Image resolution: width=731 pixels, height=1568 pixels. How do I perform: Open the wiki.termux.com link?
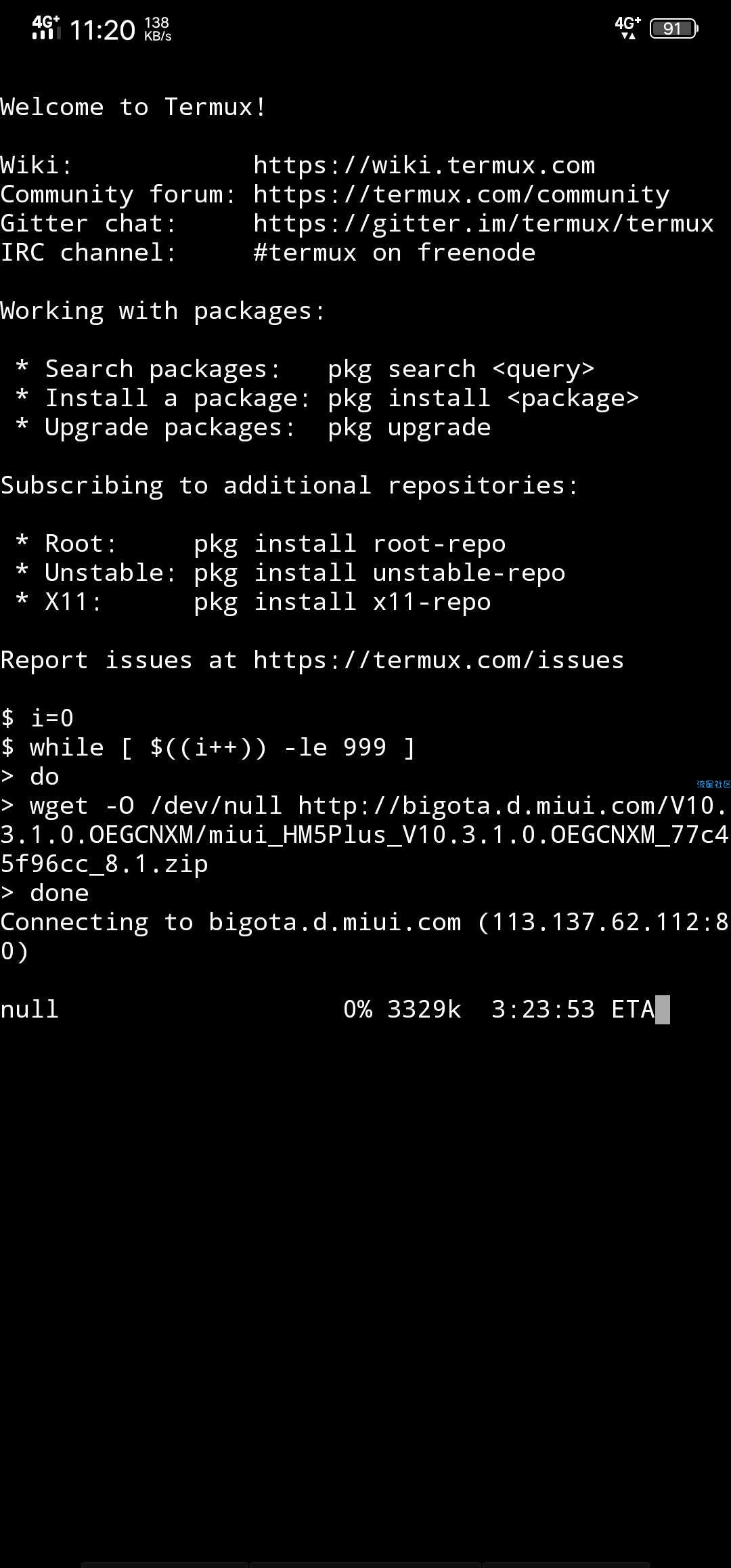click(x=424, y=165)
